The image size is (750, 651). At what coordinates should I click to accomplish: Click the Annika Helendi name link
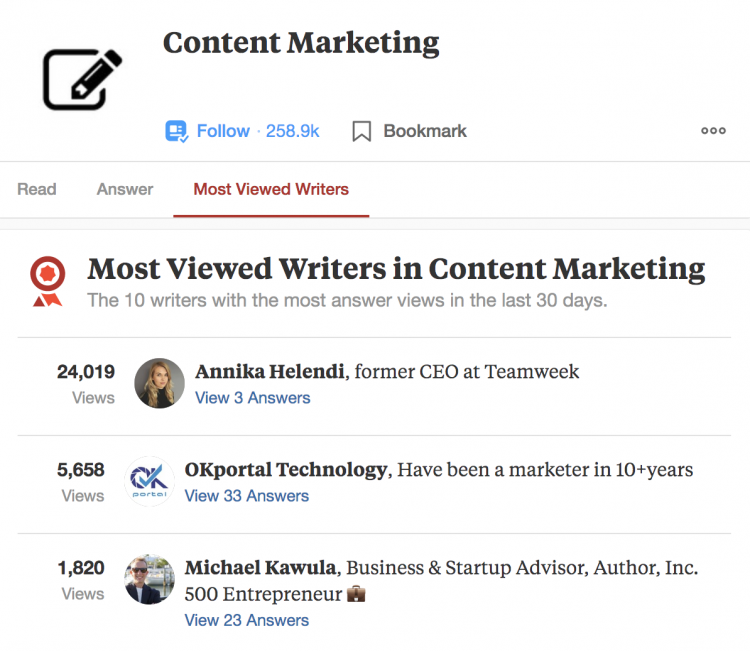tap(270, 372)
